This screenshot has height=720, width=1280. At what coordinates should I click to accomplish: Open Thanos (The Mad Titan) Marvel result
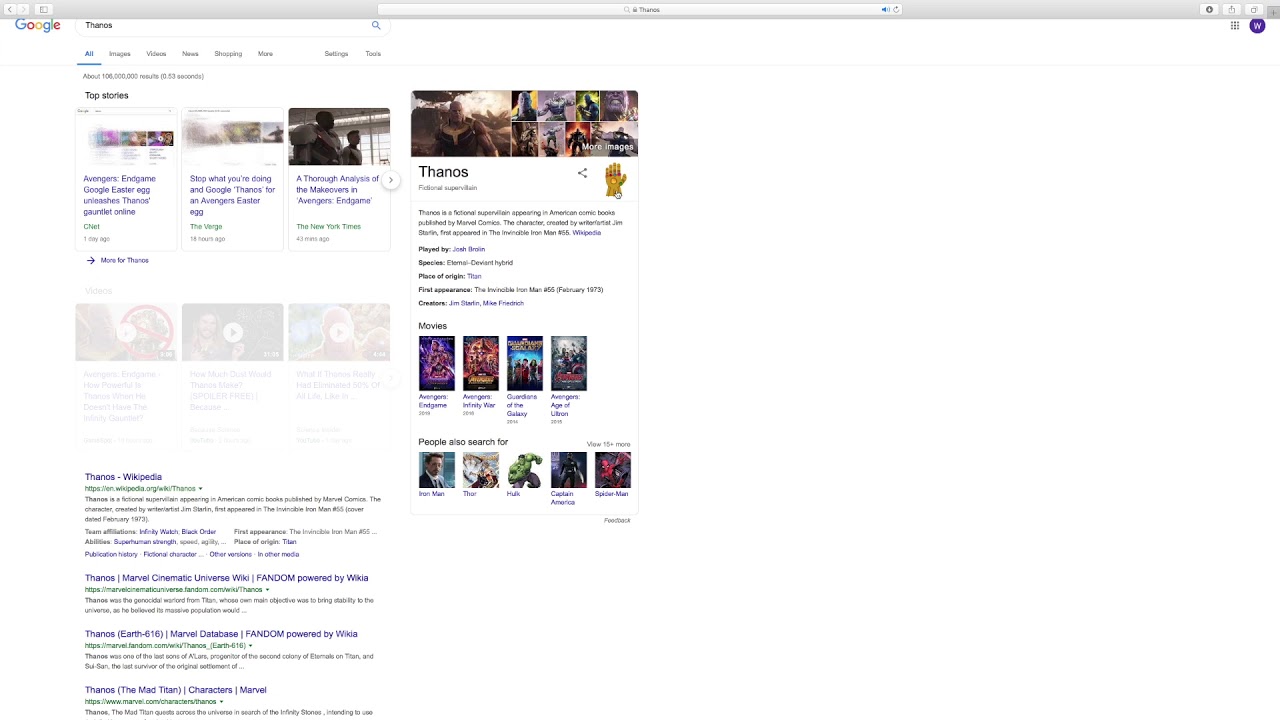click(x=176, y=690)
